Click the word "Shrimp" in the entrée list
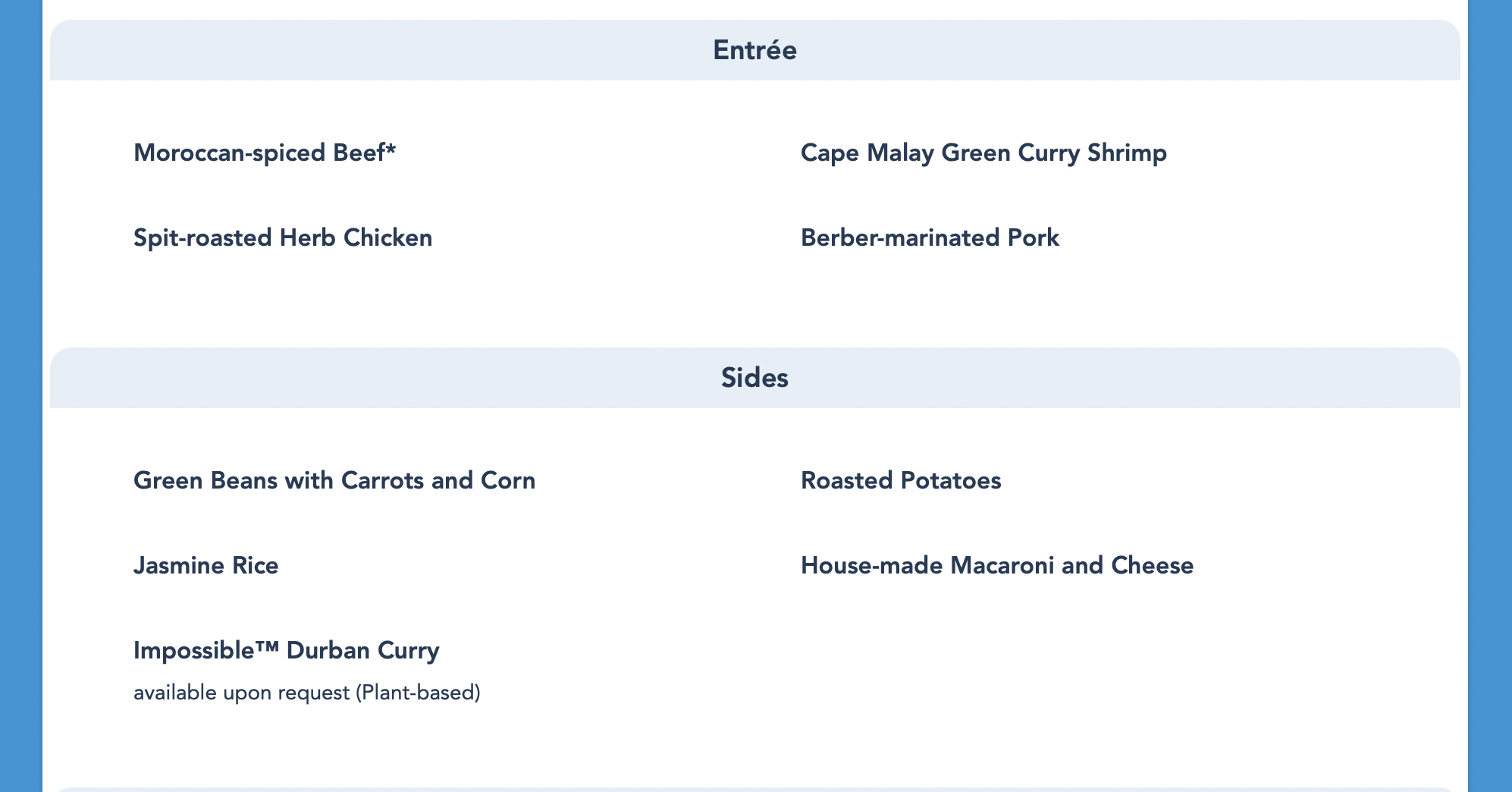 point(1127,153)
